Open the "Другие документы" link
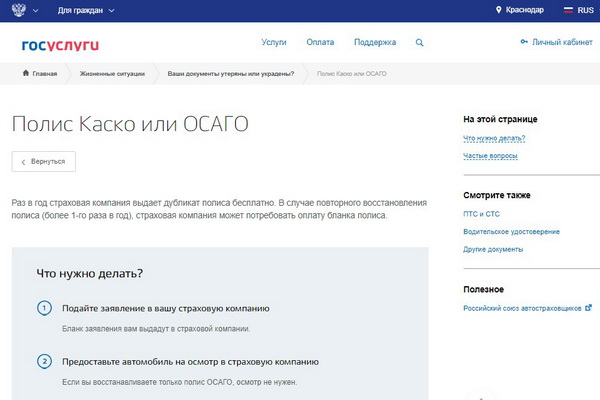The height and width of the screenshot is (400, 600). [493, 249]
